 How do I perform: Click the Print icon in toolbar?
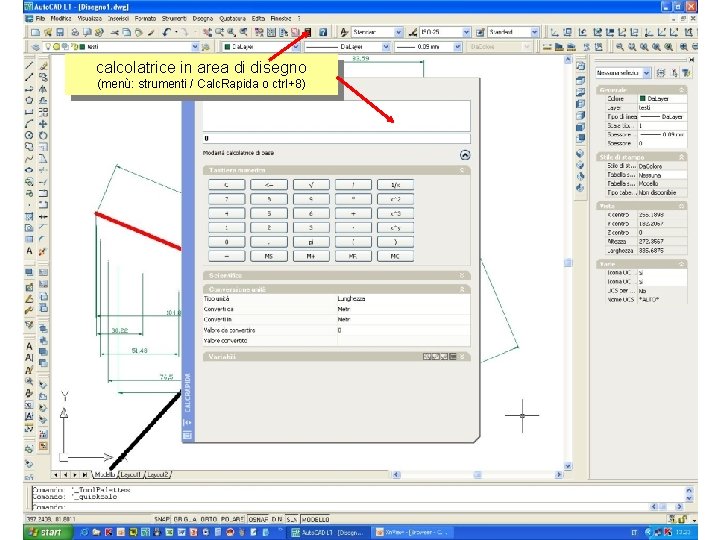click(75, 32)
